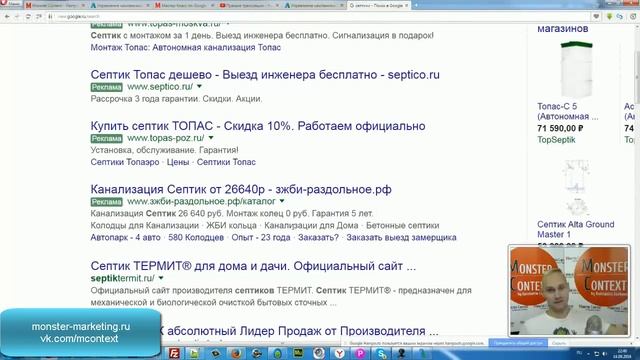Expand the dropdown arrow next to septiktermit.ru
This screenshot has width=640, height=360.
161,278
